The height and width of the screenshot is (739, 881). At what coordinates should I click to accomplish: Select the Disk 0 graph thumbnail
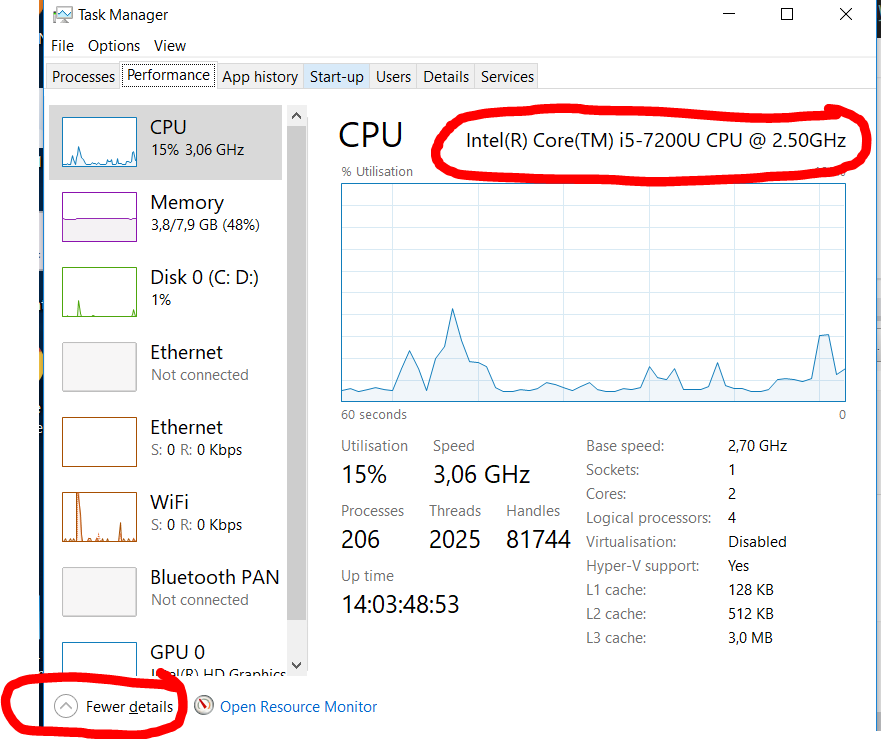(x=99, y=292)
